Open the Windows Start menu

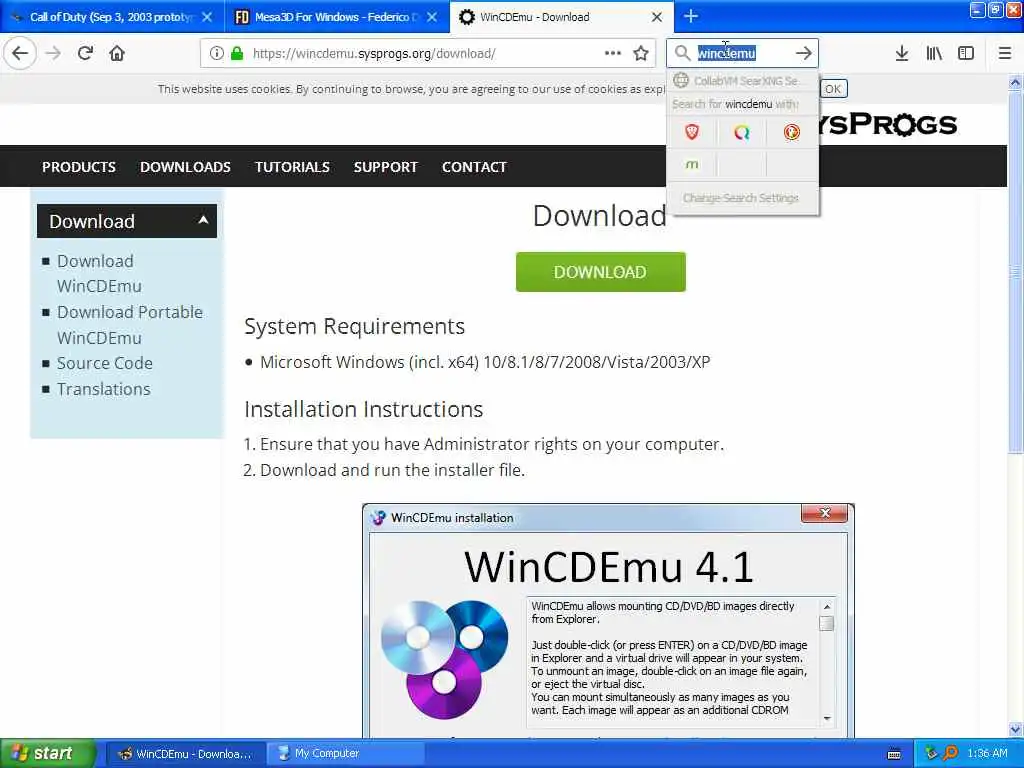48,753
